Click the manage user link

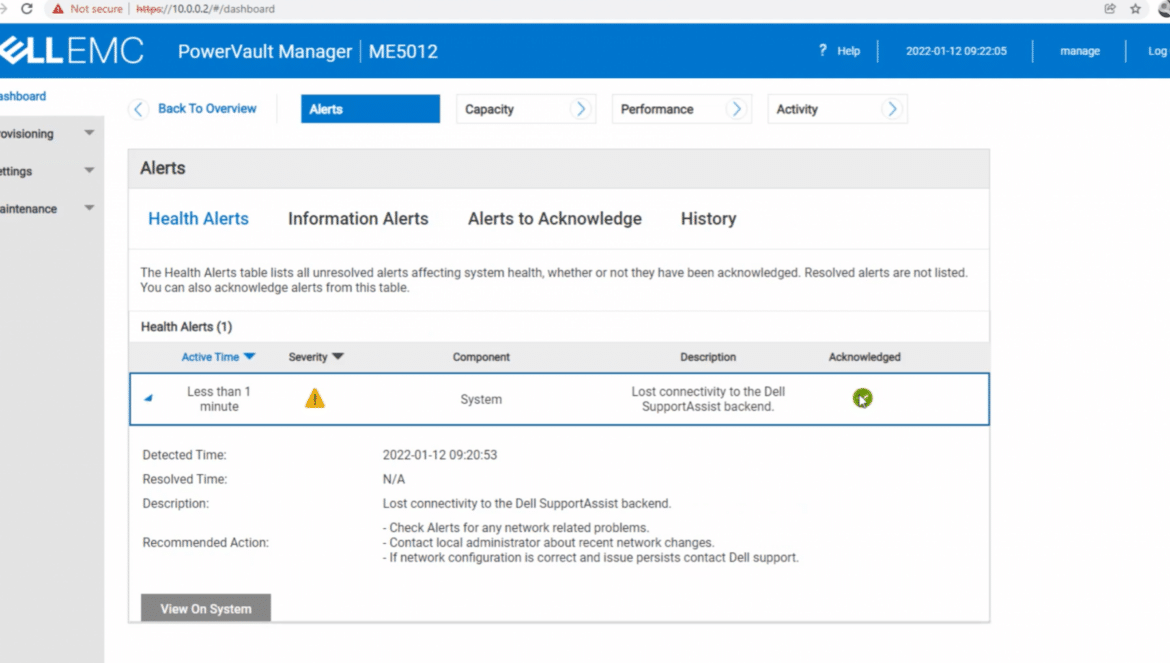coord(1080,51)
